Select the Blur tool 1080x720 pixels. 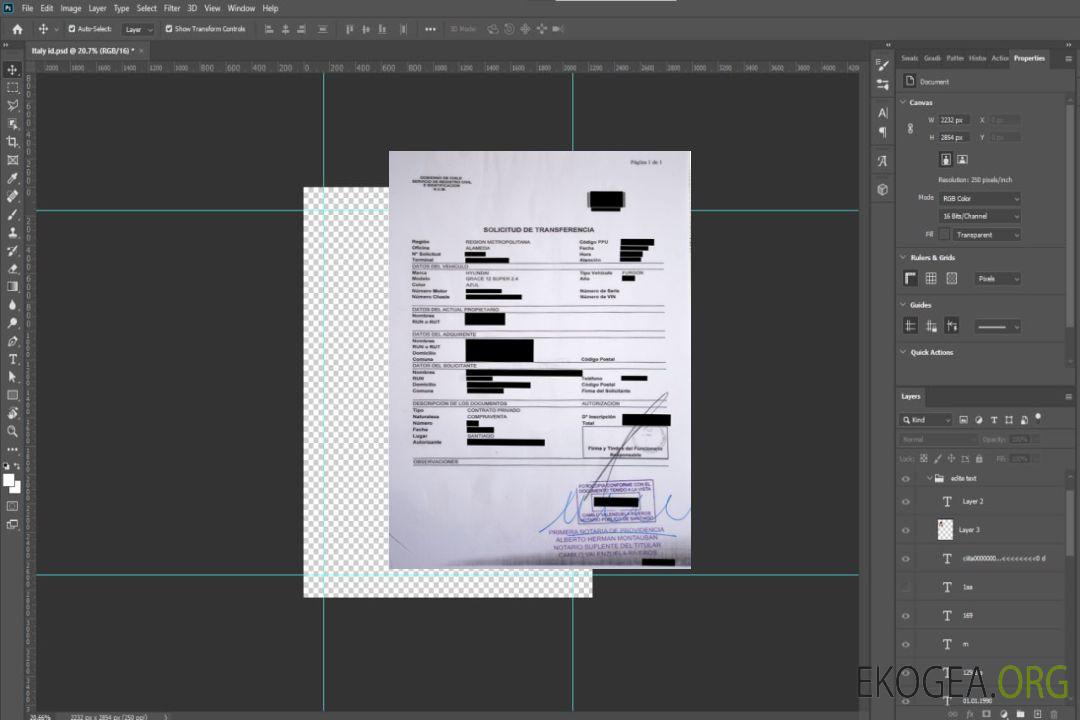tap(12, 305)
